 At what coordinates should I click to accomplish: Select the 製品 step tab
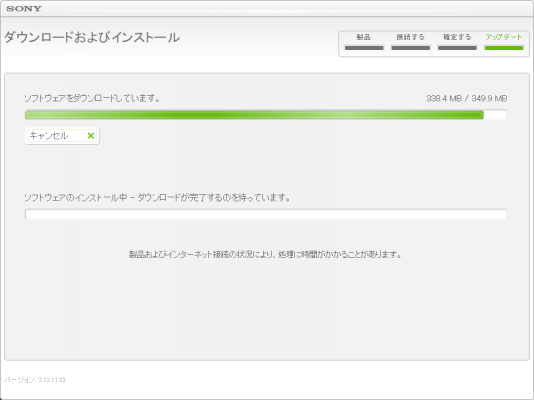(x=364, y=42)
